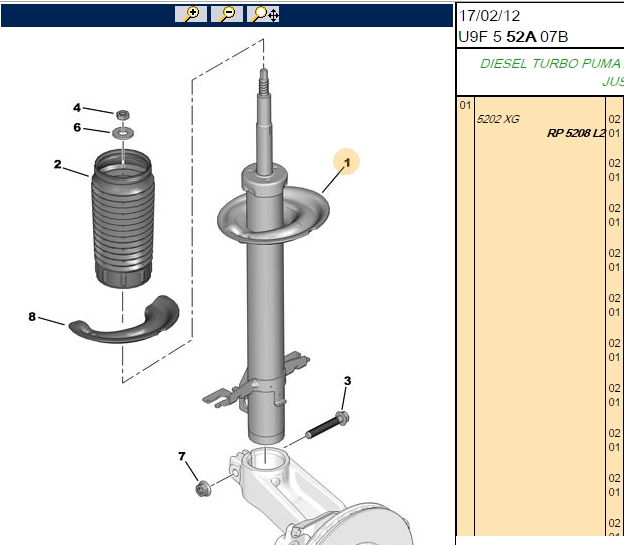
Task: Click the U9F 5 52A 07B reference
Action: [x=513, y=37]
